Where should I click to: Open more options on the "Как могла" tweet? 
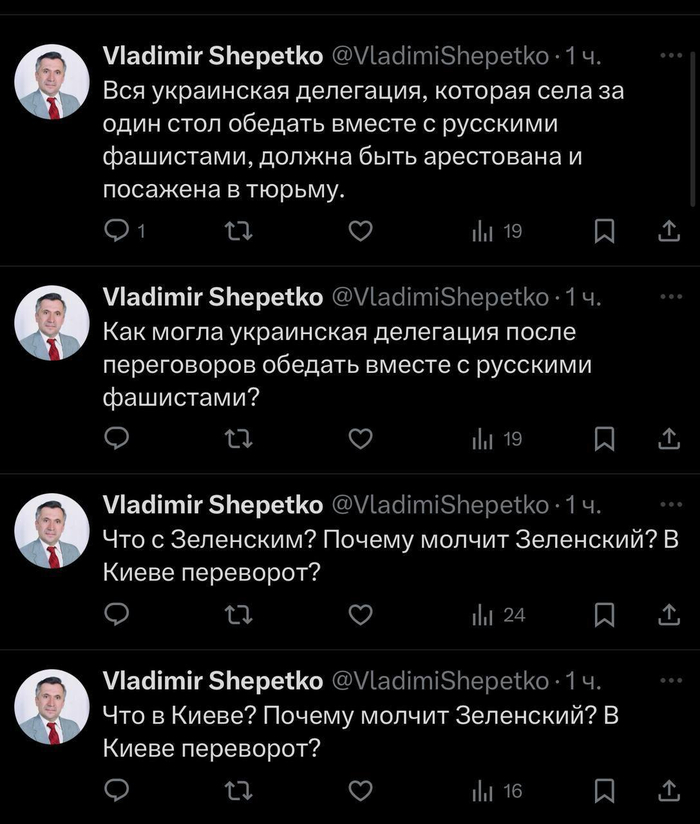click(667, 296)
